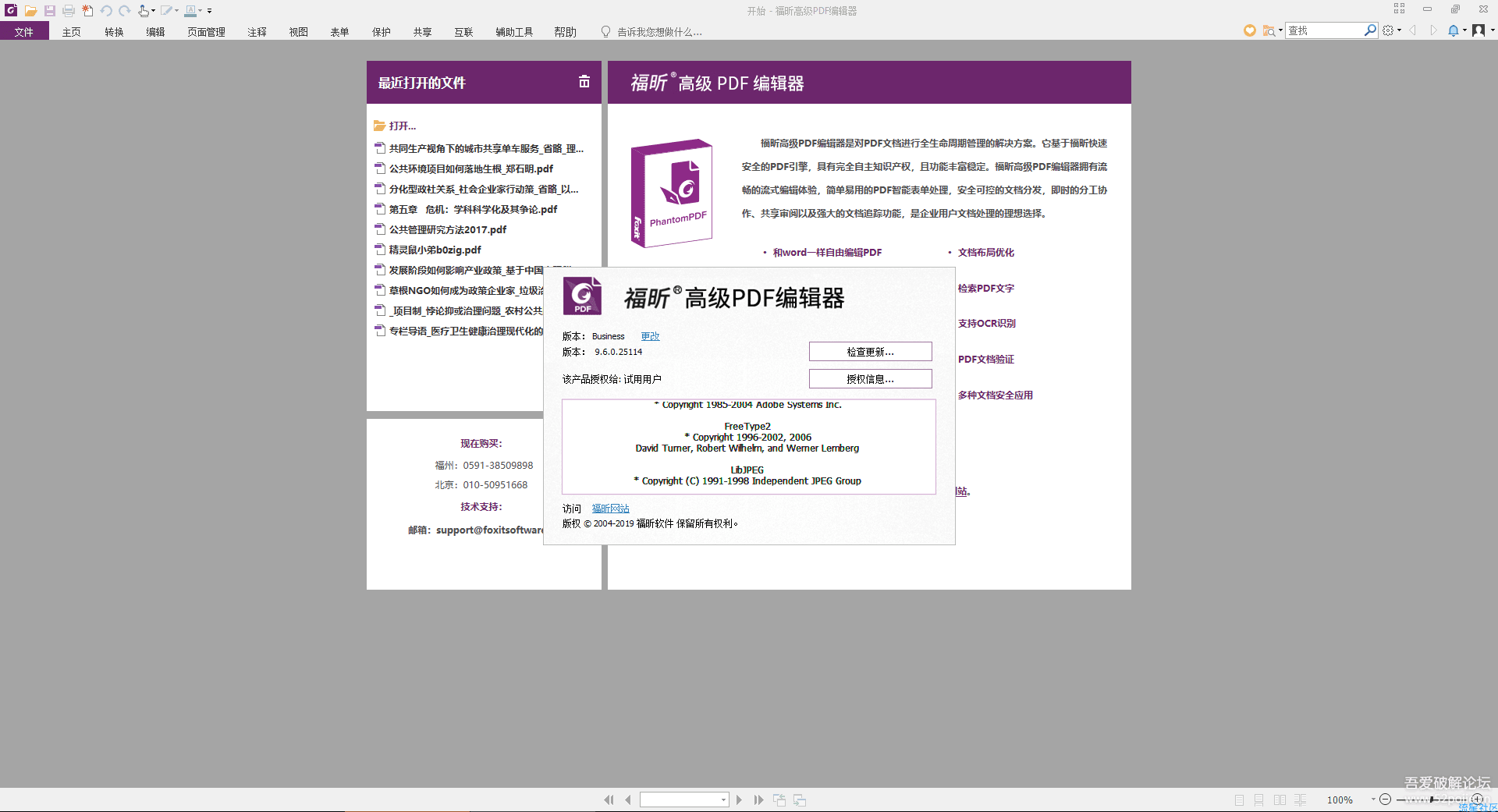Switch to the 注释 comment tab

(x=257, y=32)
